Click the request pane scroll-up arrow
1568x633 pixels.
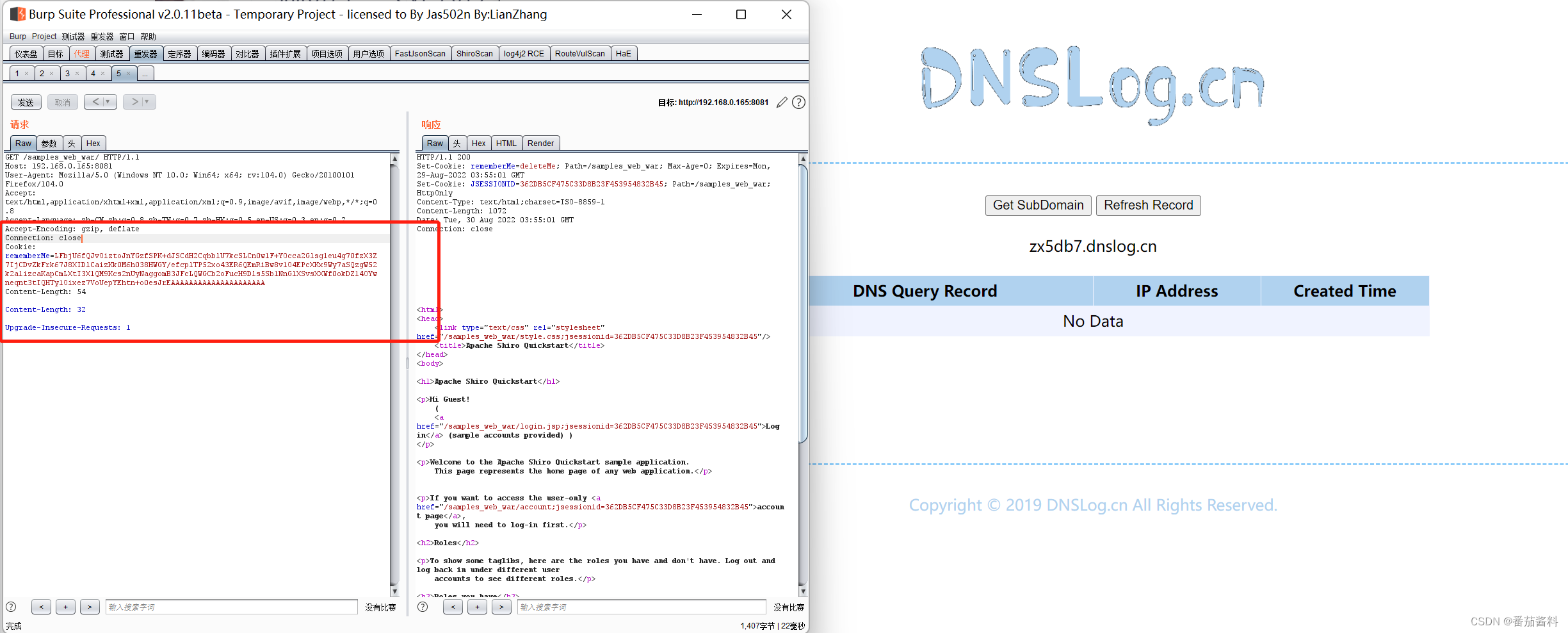394,158
